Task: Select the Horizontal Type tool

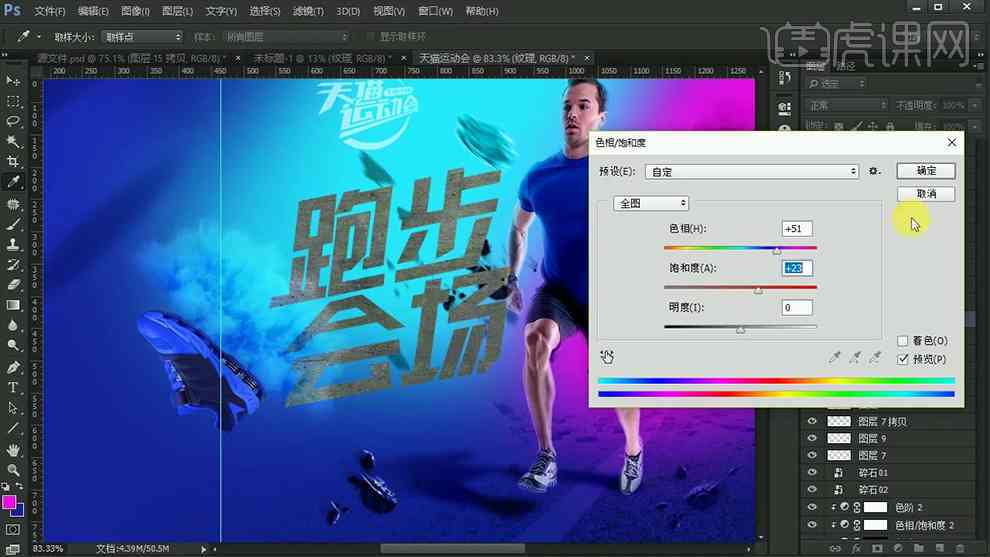Action: pyautogui.click(x=13, y=388)
